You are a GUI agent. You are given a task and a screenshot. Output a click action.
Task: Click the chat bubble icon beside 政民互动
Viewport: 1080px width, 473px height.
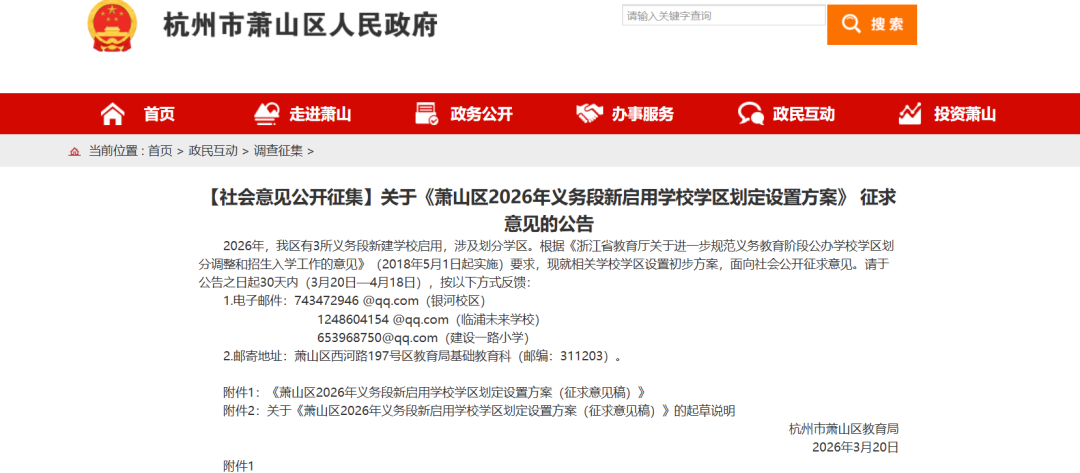(751, 114)
